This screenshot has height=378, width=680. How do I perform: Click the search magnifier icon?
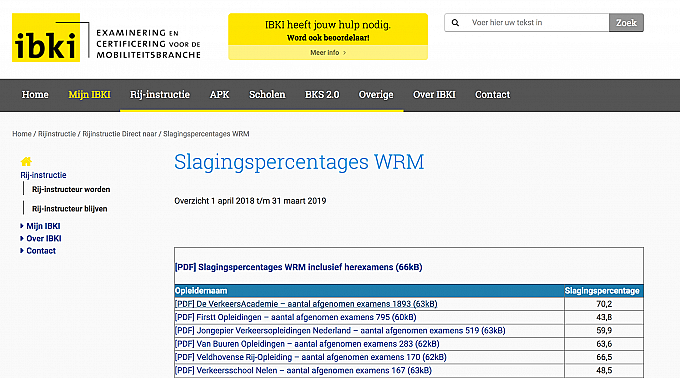click(455, 23)
